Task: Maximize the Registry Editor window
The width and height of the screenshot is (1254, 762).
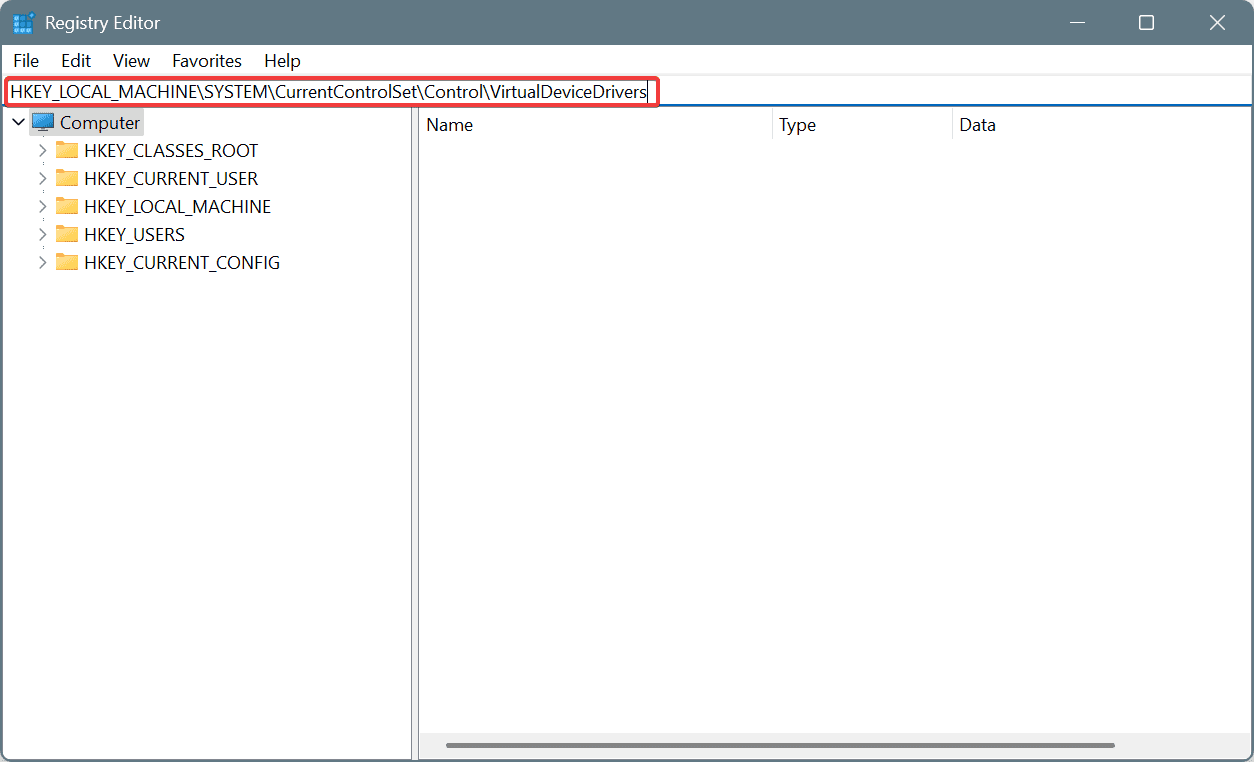Action: [x=1147, y=22]
